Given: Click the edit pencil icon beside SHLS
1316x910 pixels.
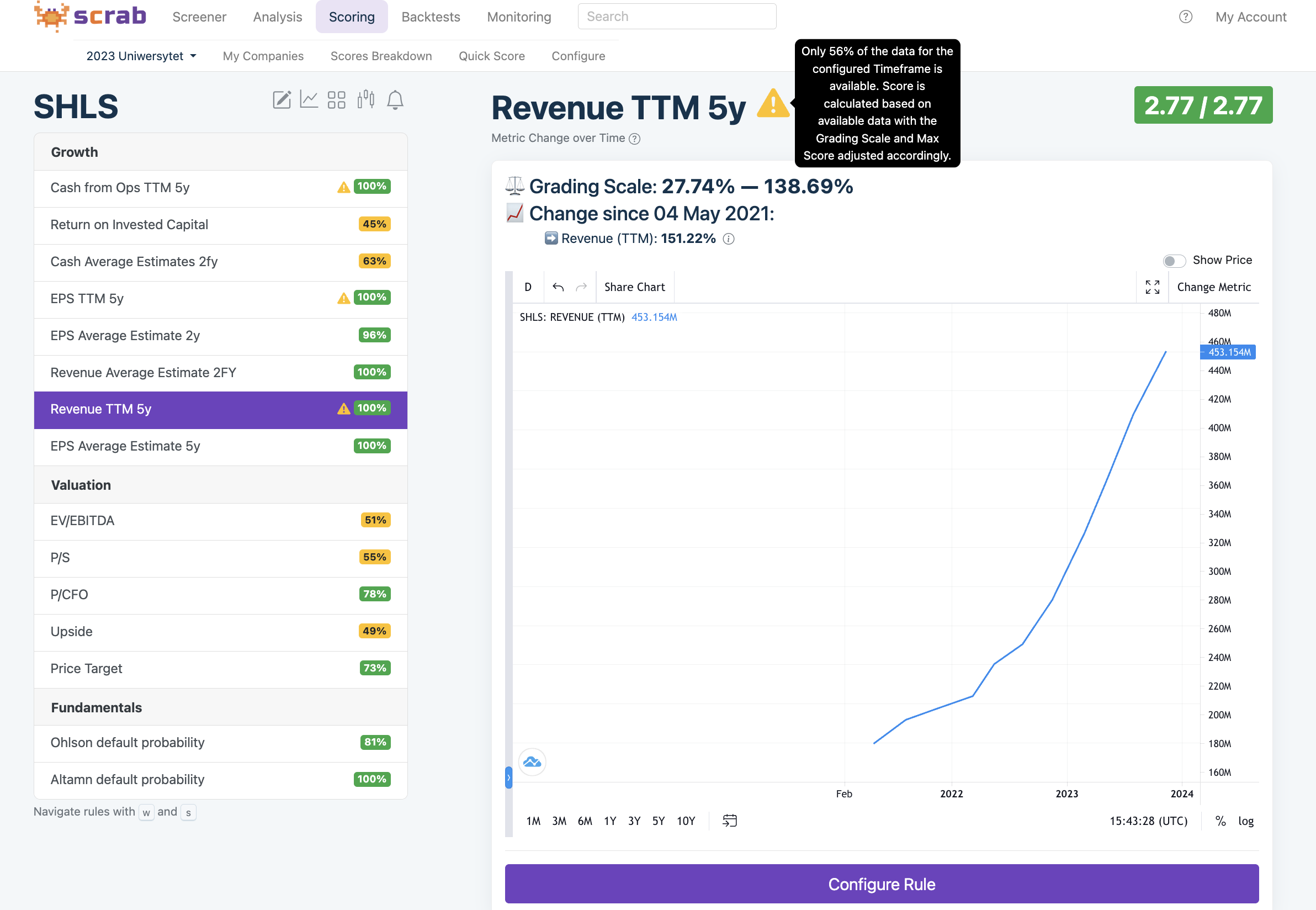Looking at the screenshot, I should click(x=282, y=100).
